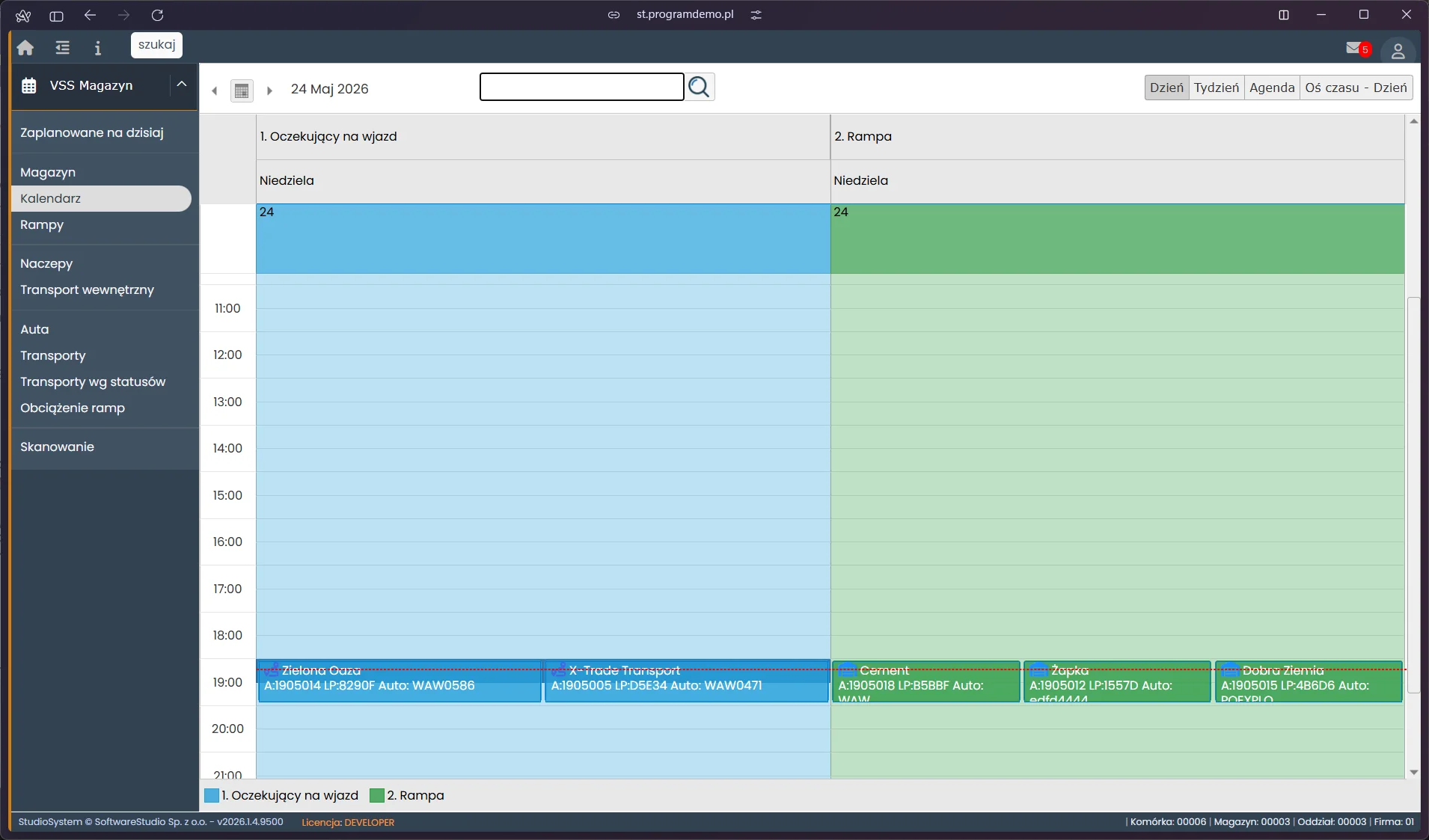
Task: Open the Transporty menu item
Action: pyautogui.click(x=53, y=355)
